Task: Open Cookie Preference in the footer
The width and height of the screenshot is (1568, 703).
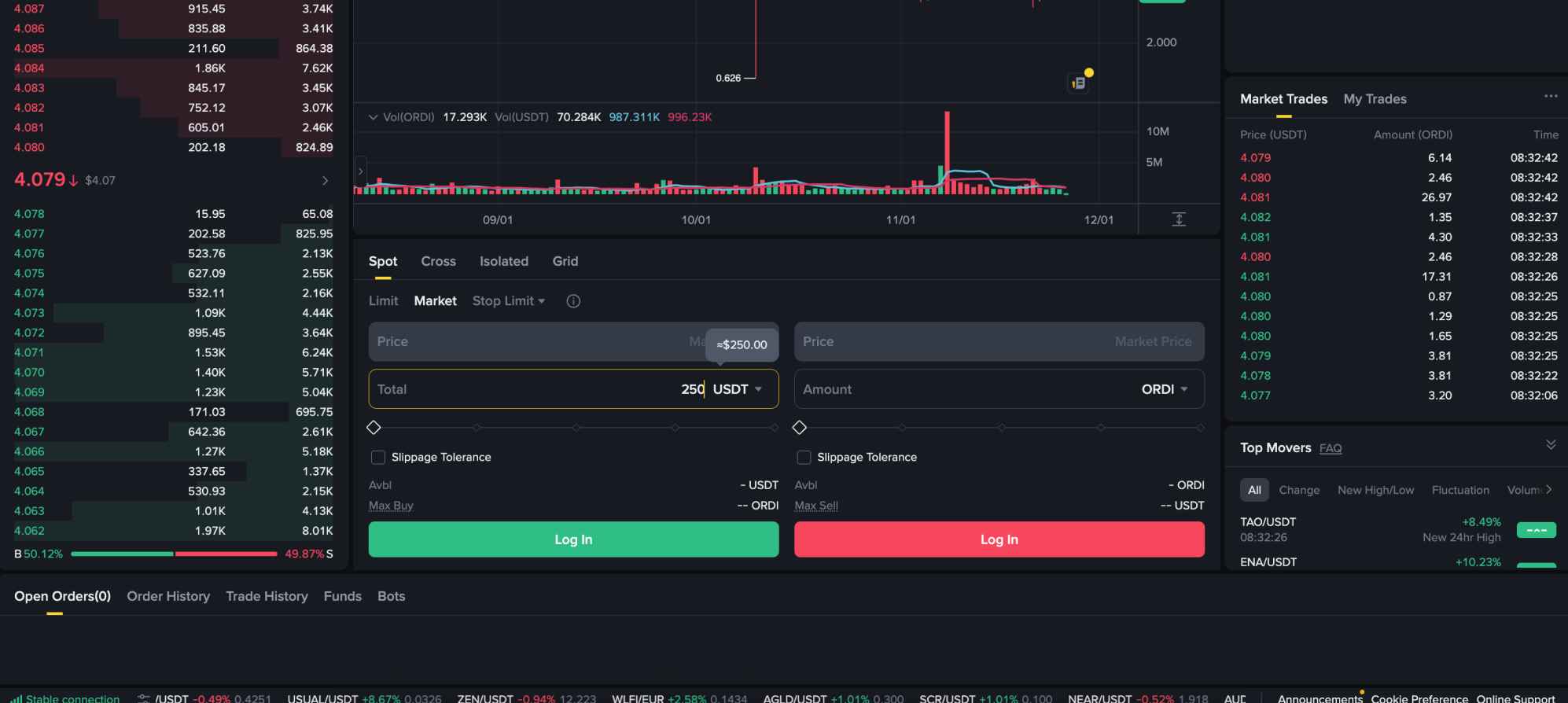Action: (1419, 698)
